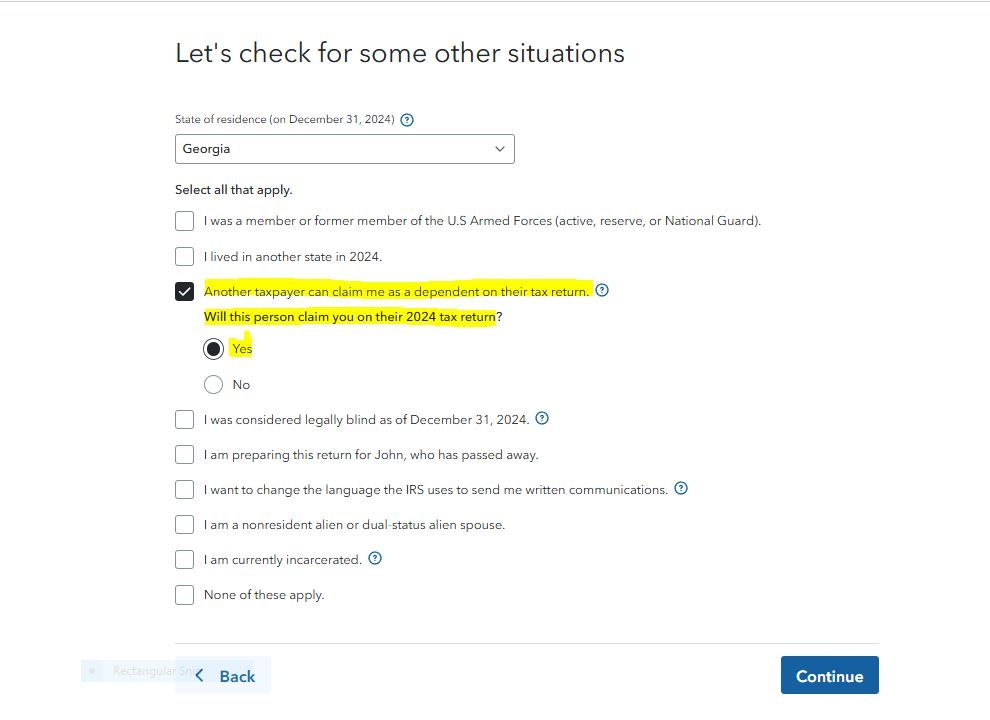This screenshot has width=990, height=720.
Task: Open help for State of residence
Action: click(407, 120)
